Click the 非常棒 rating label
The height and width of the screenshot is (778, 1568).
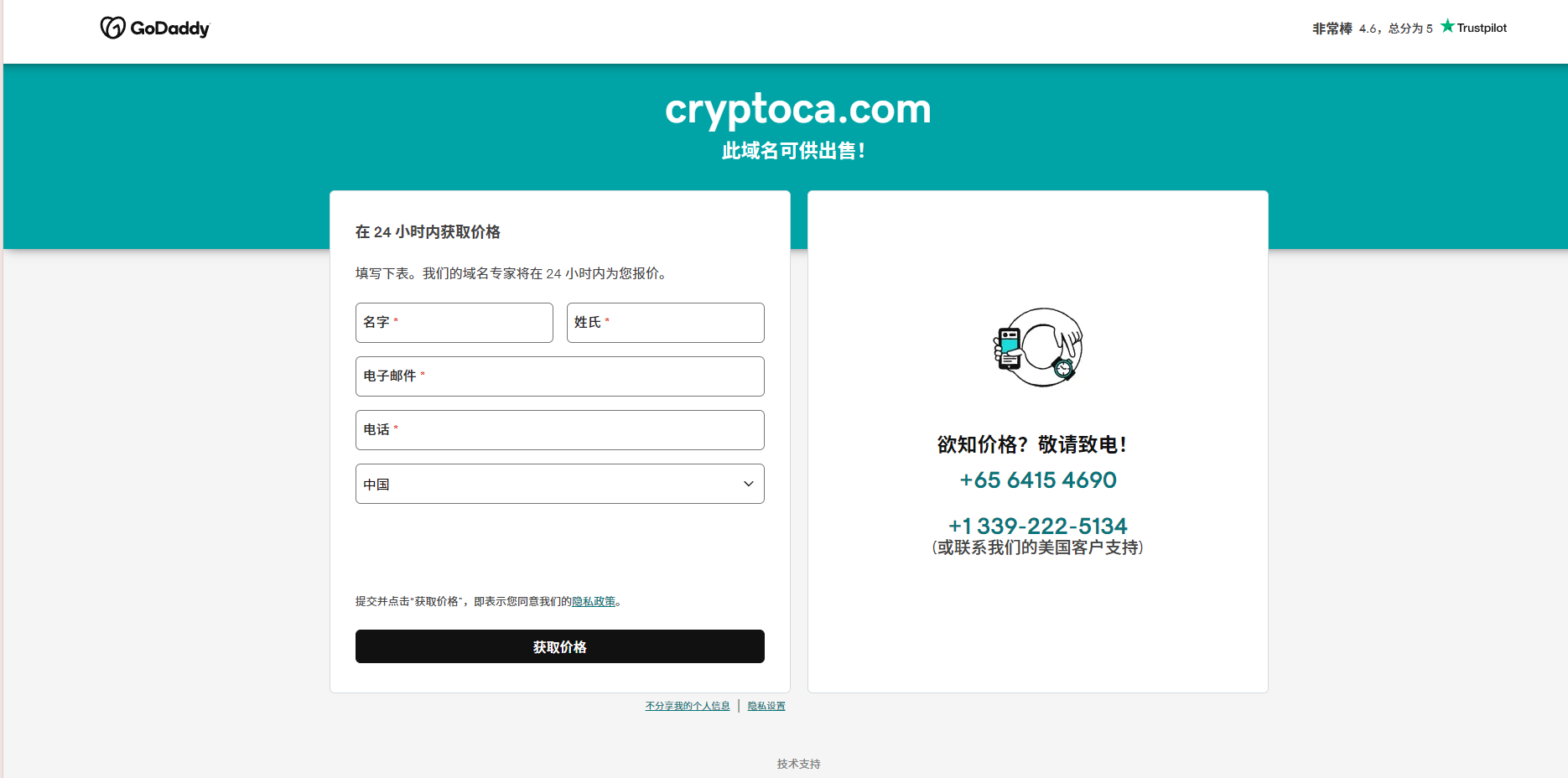tap(1332, 29)
